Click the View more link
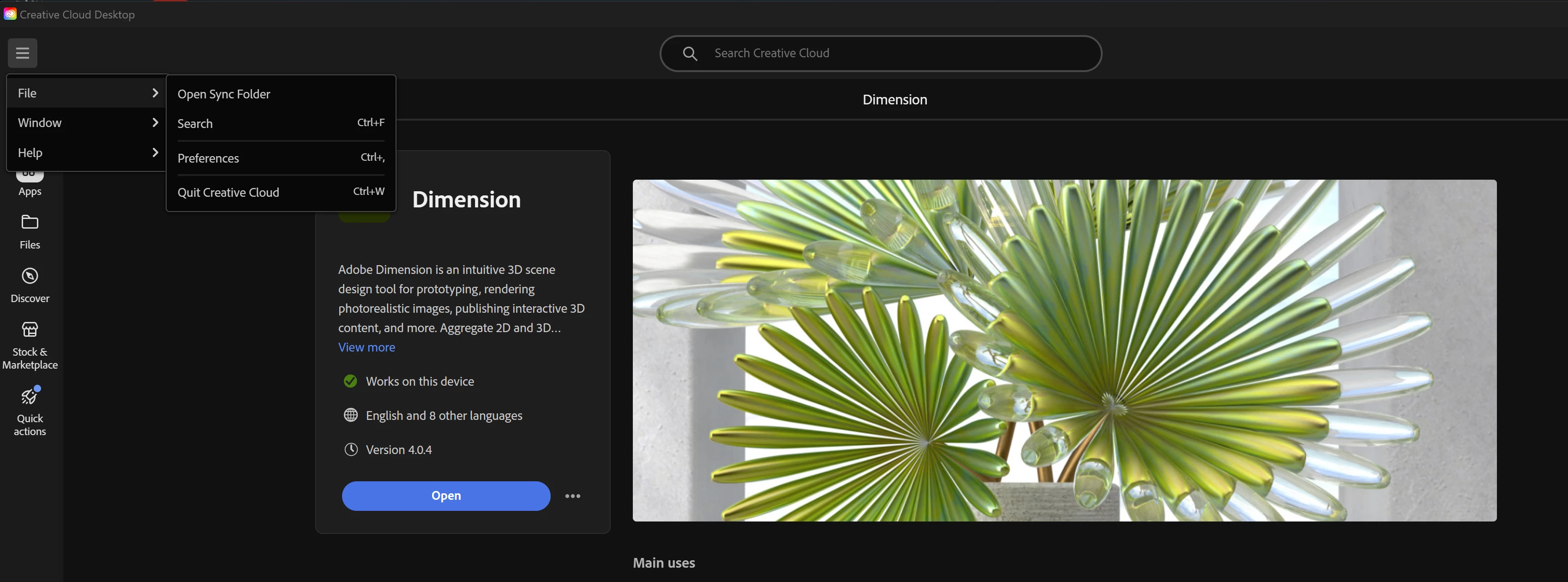The height and width of the screenshot is (582, 1568). tap(366, 347)
